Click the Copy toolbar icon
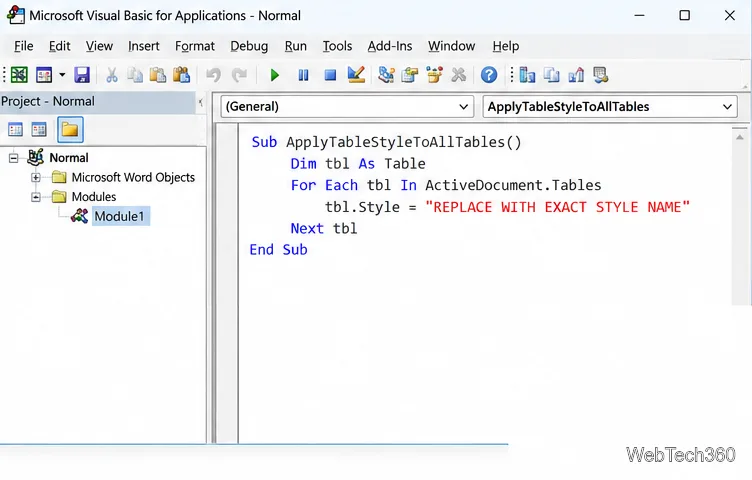Screen dimensions: 752x480 (x=135, y=75)
